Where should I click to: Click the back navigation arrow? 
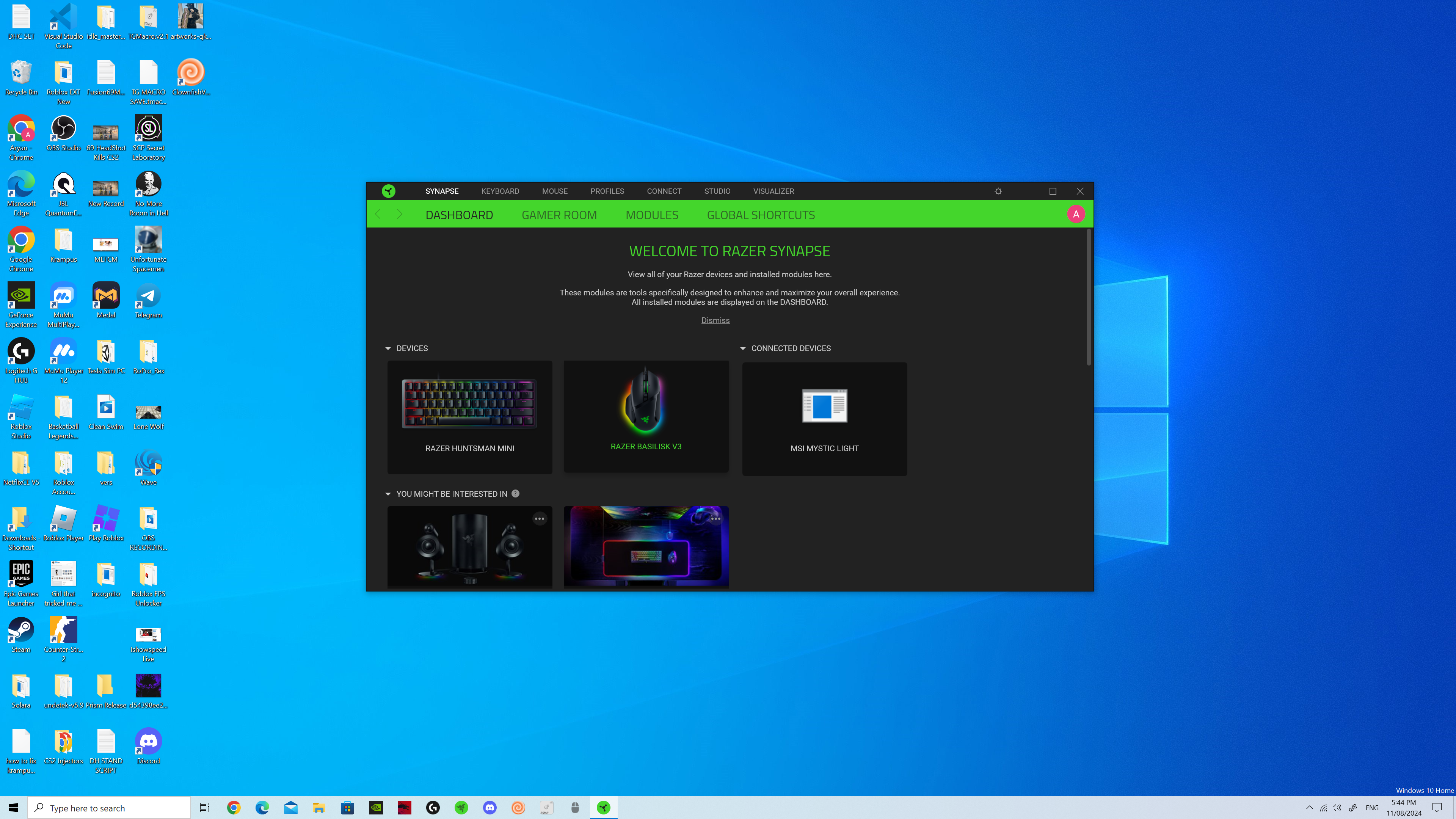[x=378, y=214]
